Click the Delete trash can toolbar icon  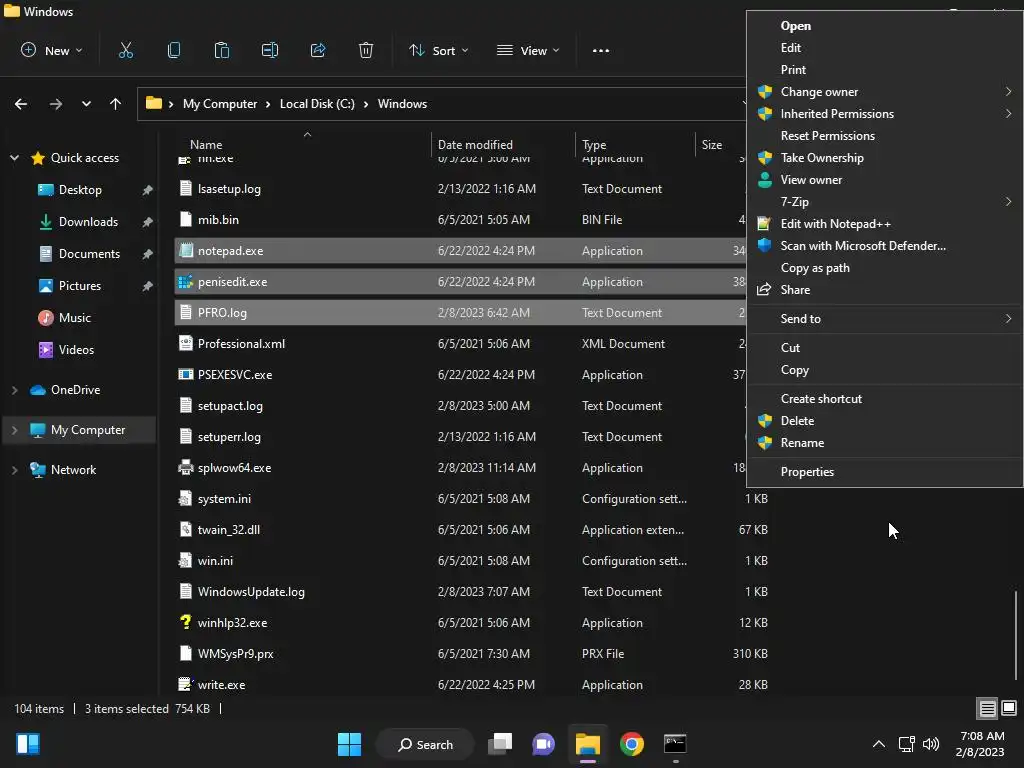click(x=366, y=50)
